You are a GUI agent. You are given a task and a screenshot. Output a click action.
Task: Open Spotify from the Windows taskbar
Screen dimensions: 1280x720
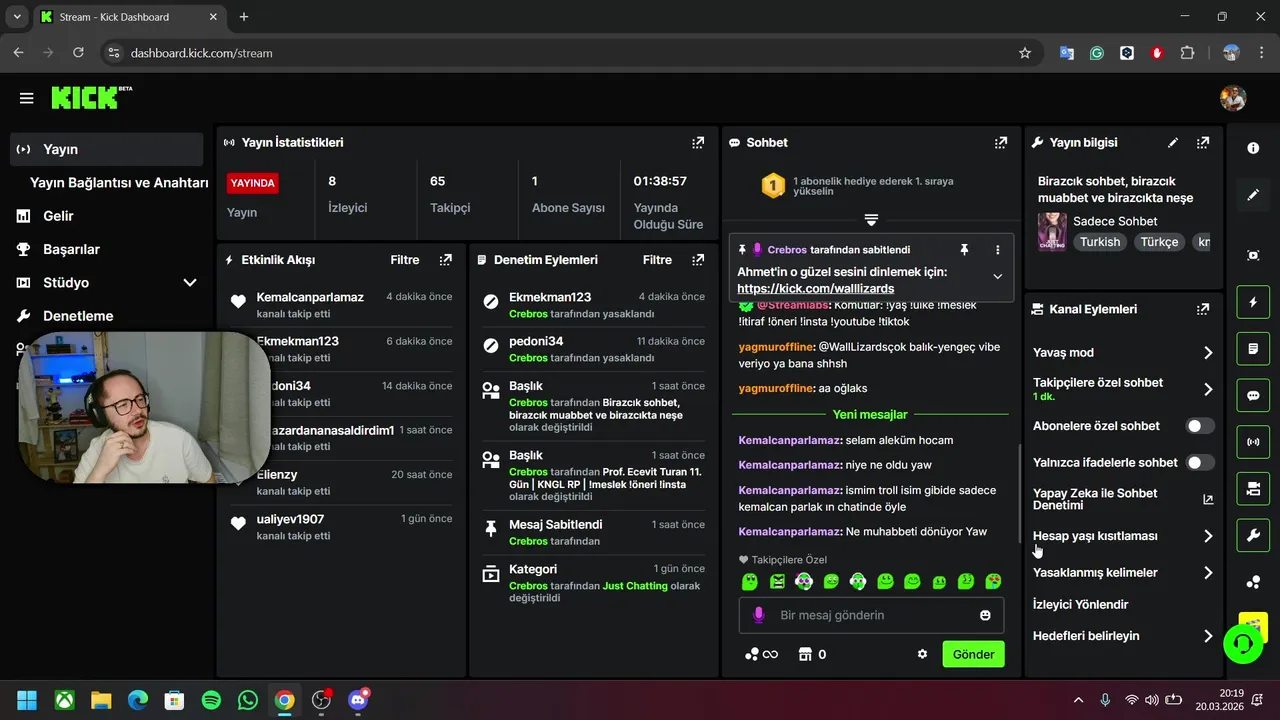tap(211, 700)
